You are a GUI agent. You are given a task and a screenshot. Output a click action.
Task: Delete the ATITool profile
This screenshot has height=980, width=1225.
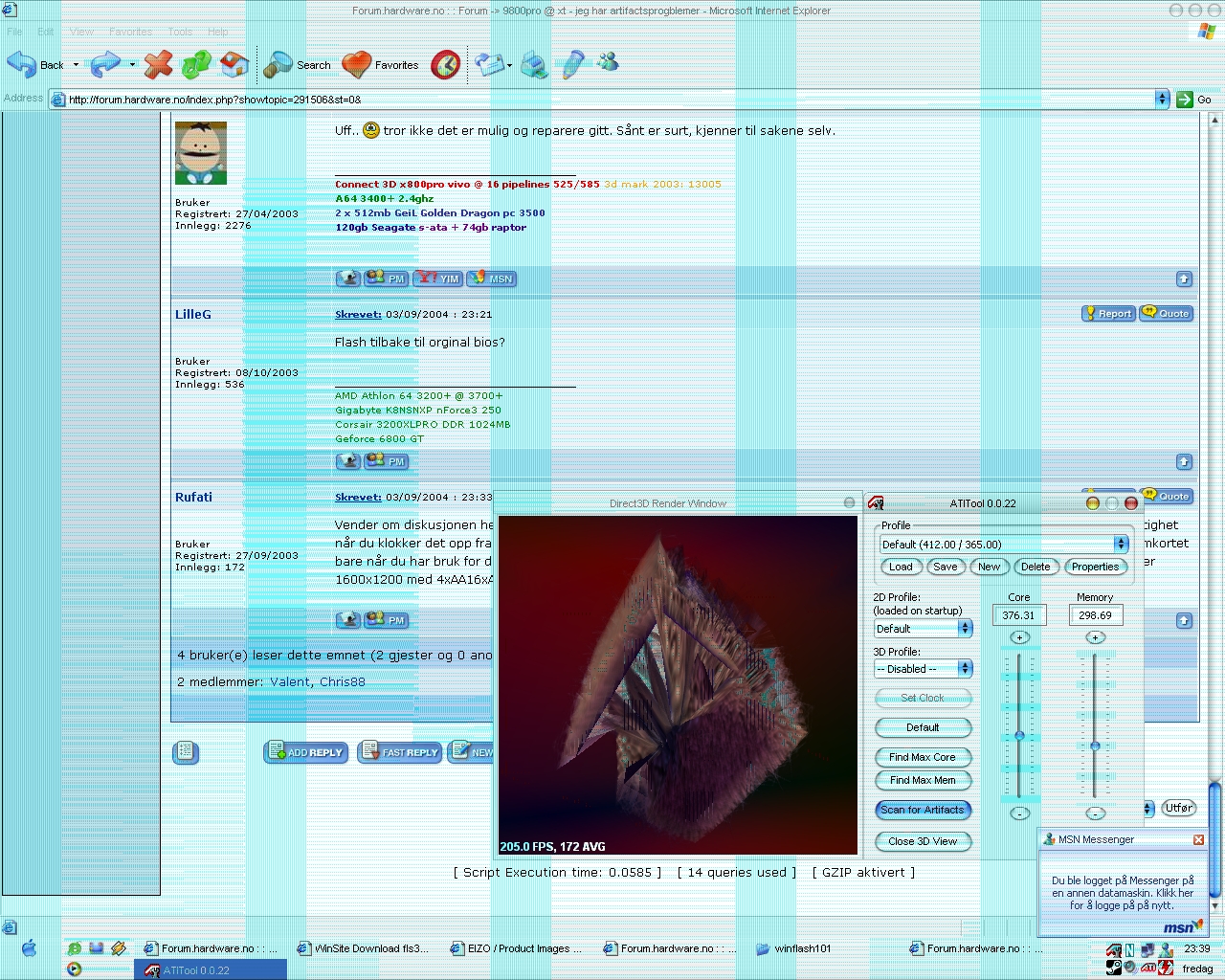tap(1036, 567)
